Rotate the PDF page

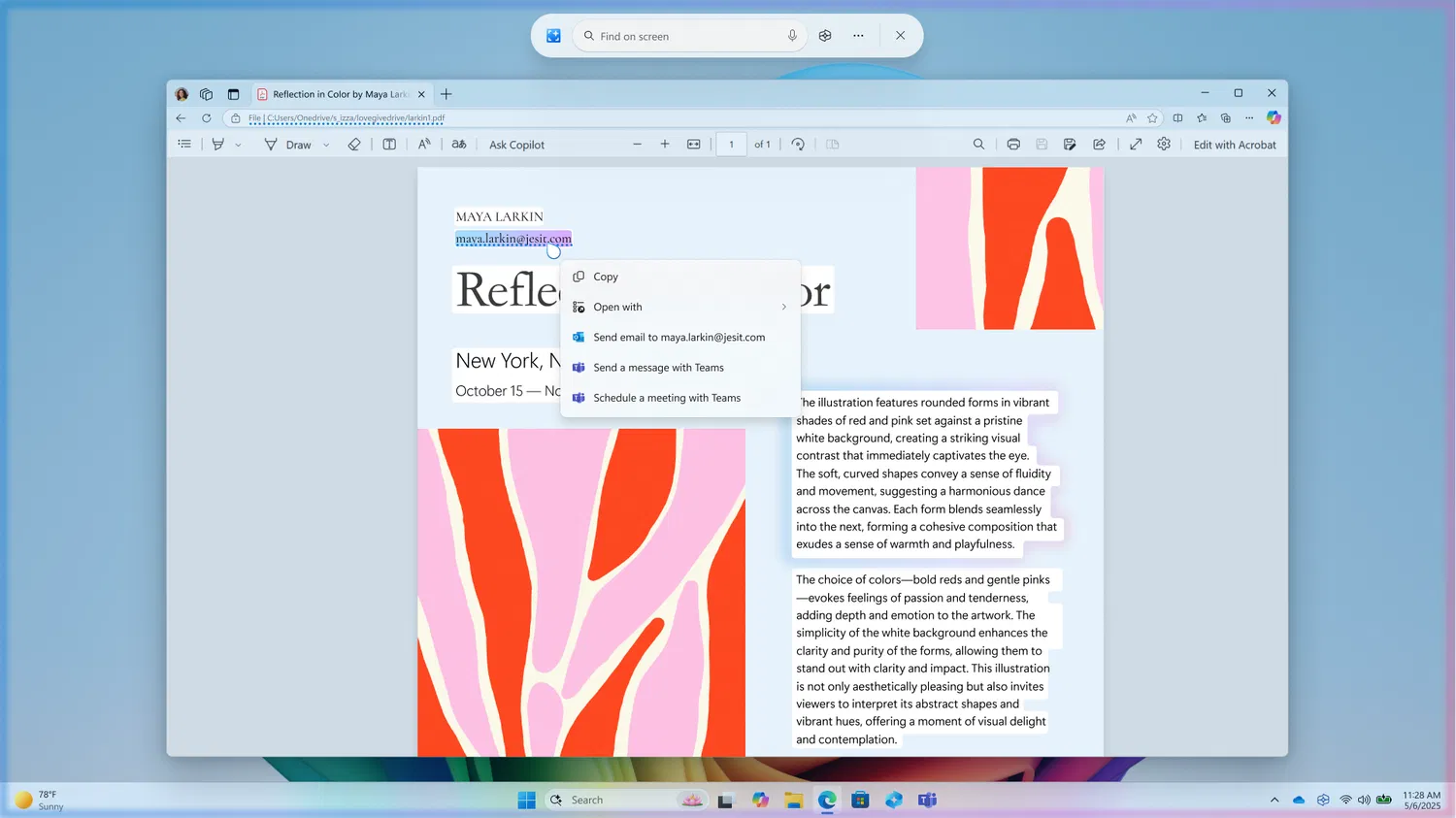(x=798, y=144)
